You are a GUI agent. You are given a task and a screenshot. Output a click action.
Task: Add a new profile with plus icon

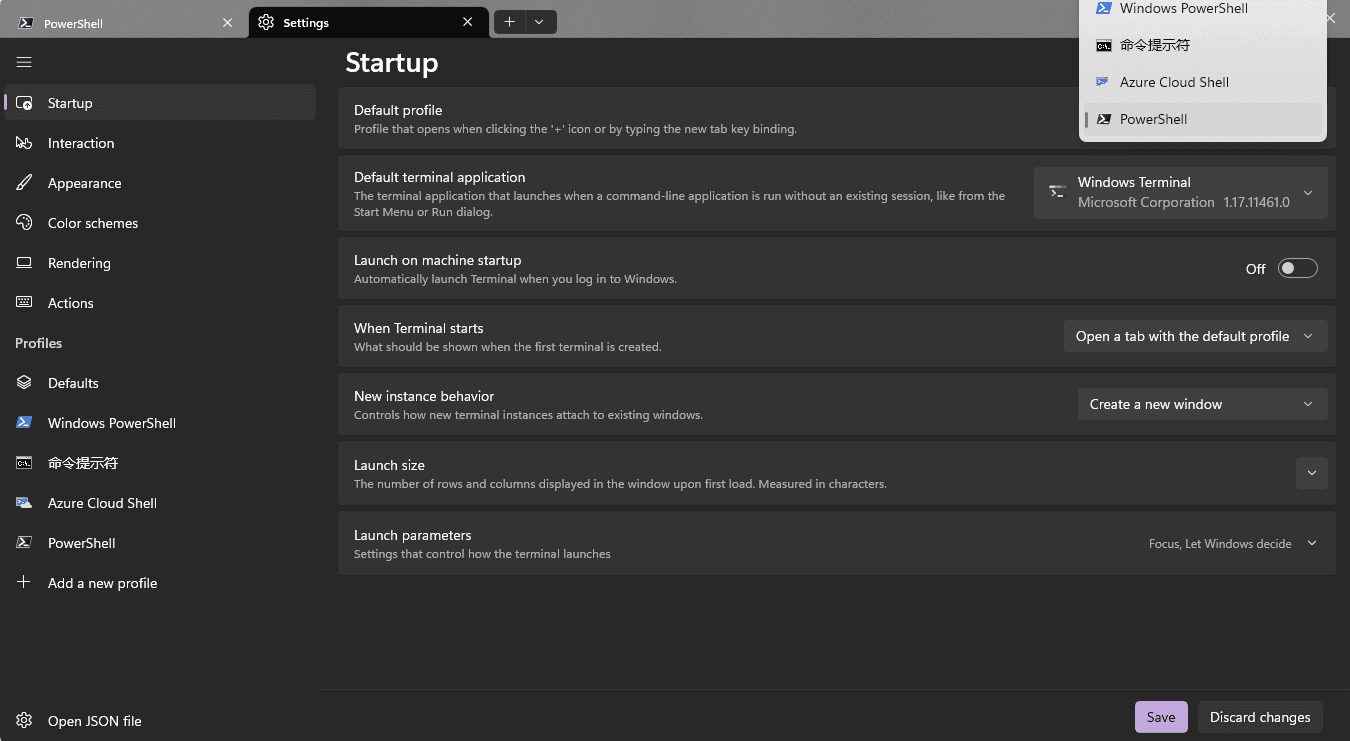pyautogui.click(x=24, y=583)
